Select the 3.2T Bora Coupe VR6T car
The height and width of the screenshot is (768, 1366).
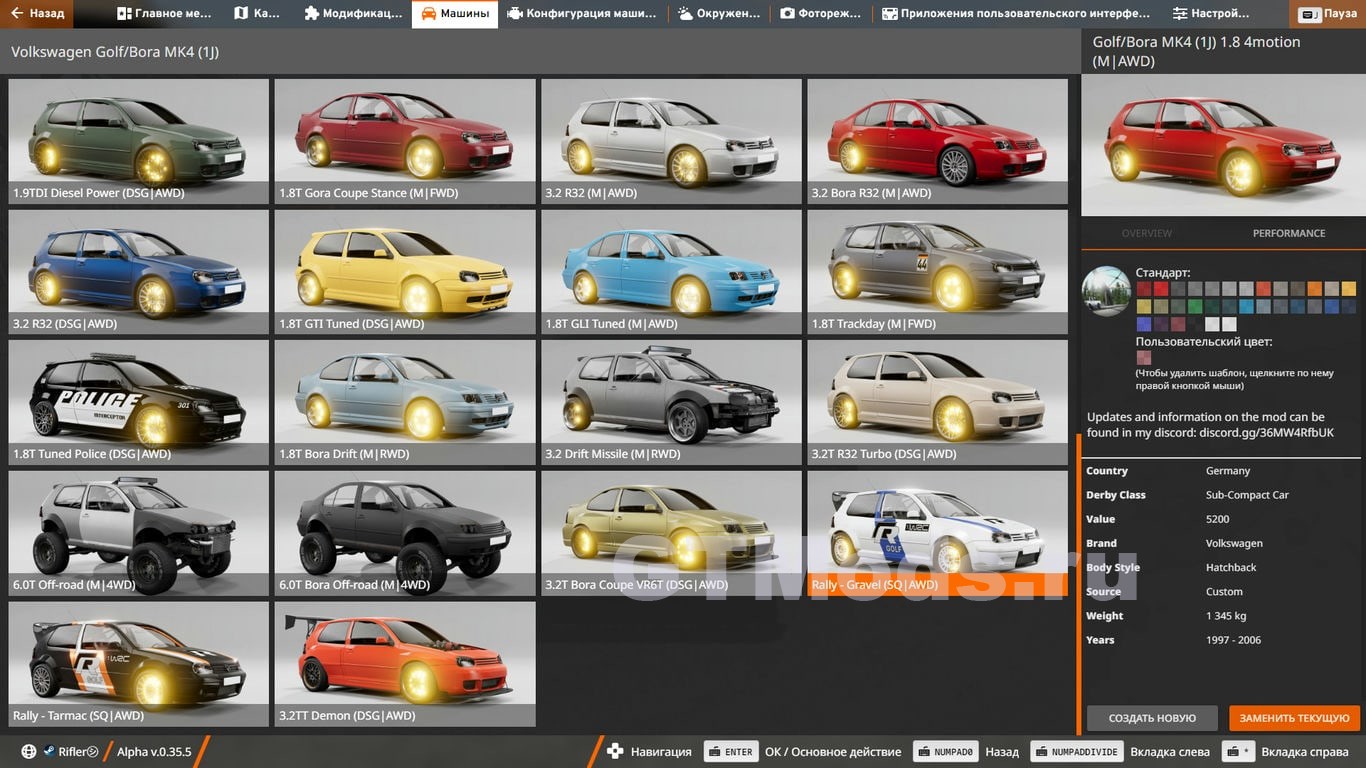point(671,533)
